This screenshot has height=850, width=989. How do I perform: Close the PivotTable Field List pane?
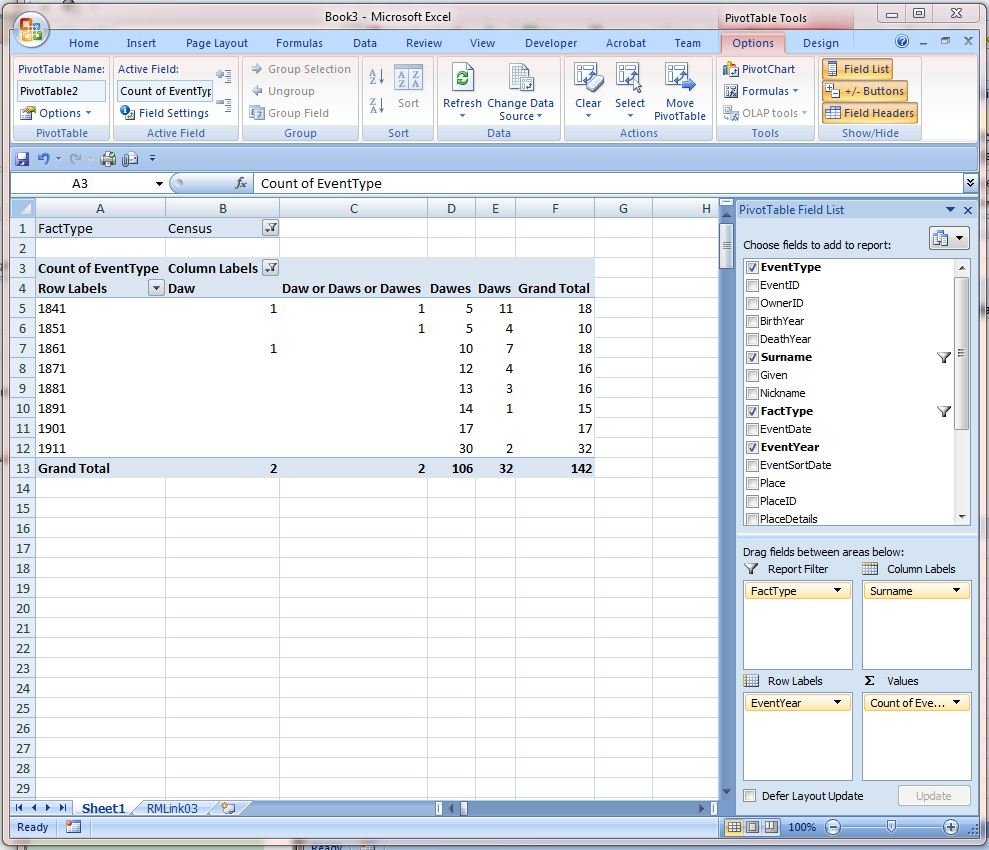968,210
